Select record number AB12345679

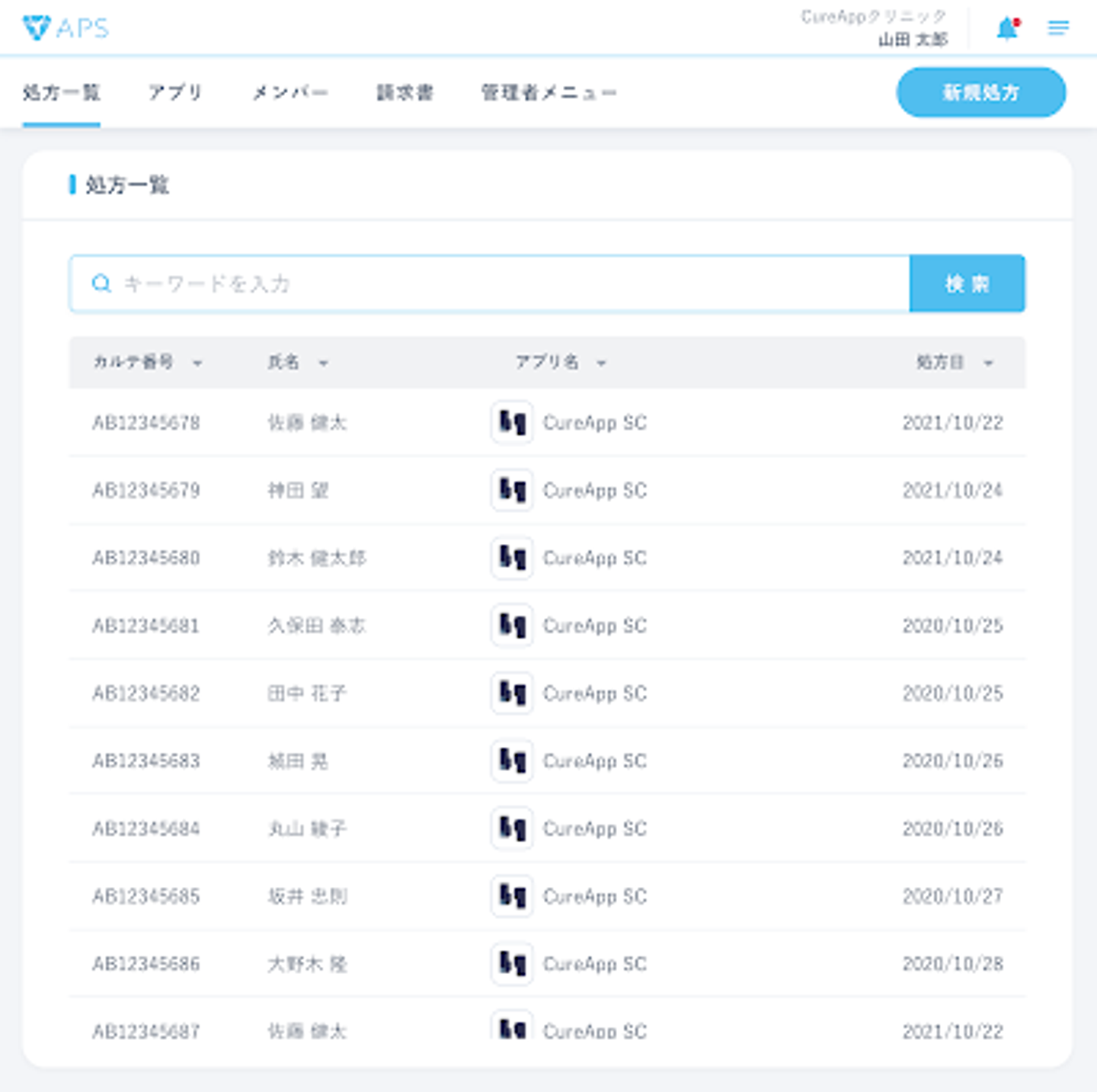[x=146, y=491]
